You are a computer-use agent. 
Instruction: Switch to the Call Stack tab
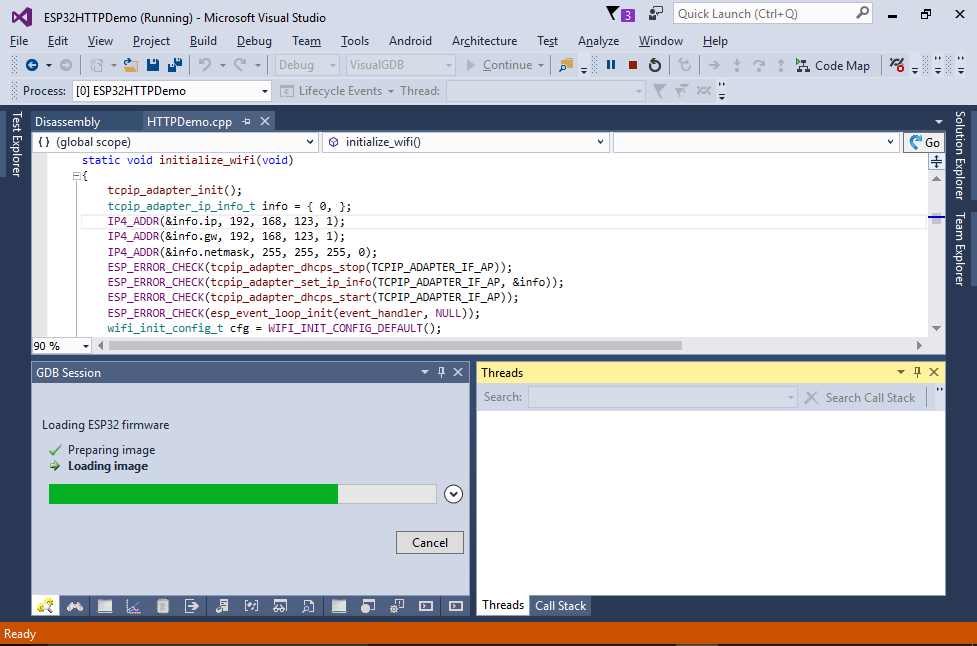pos(560,606)
